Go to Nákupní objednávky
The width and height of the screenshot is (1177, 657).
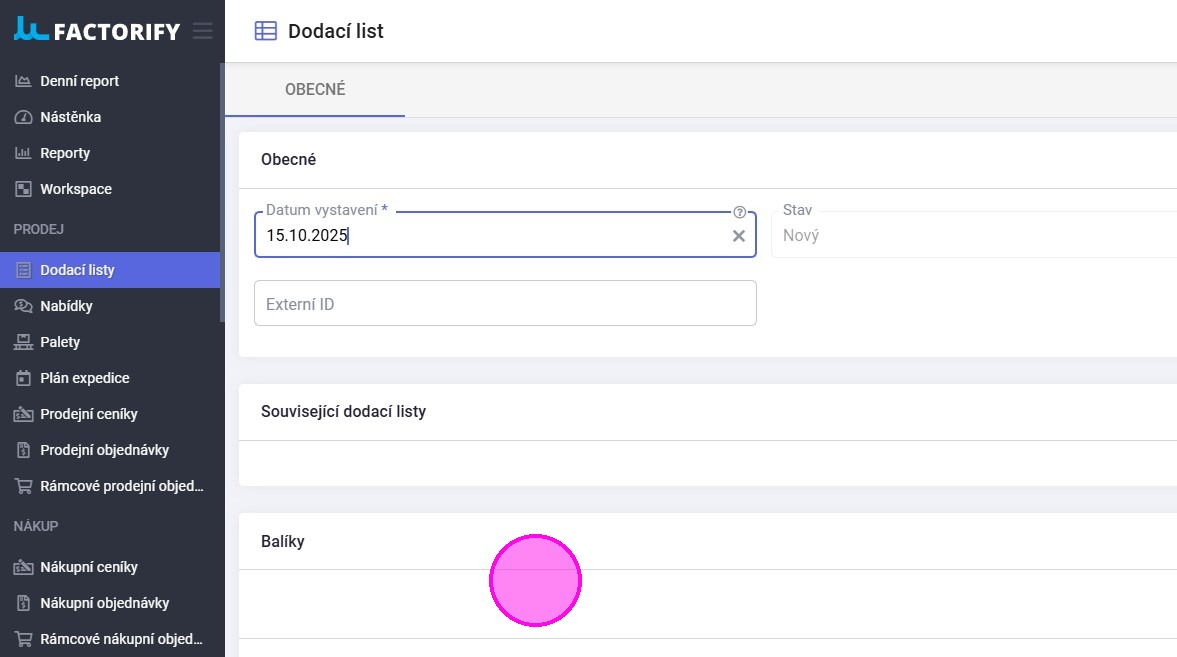104,603
